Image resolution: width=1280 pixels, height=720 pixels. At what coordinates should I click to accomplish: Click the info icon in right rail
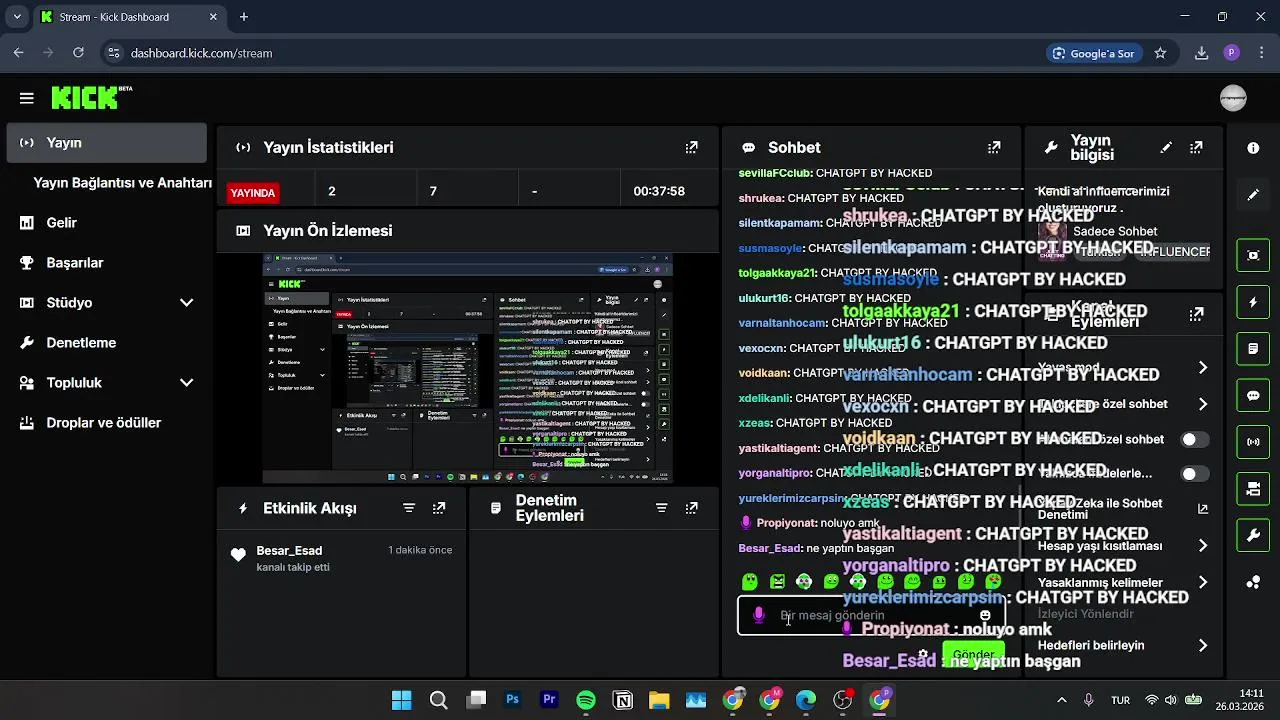point(1253,147)
